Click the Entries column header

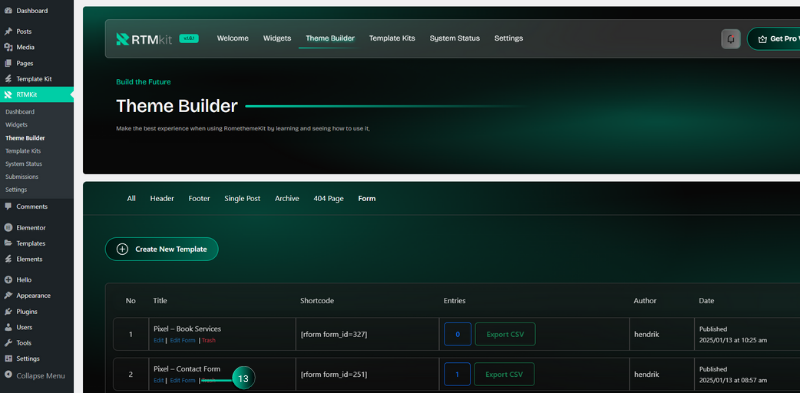[x=455, y=301]
